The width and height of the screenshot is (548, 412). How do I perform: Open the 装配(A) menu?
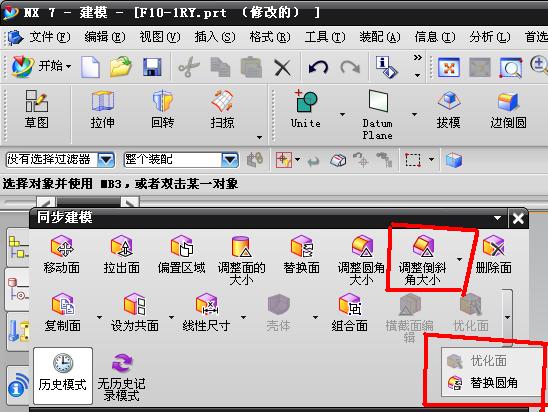(x=380, y=37)
